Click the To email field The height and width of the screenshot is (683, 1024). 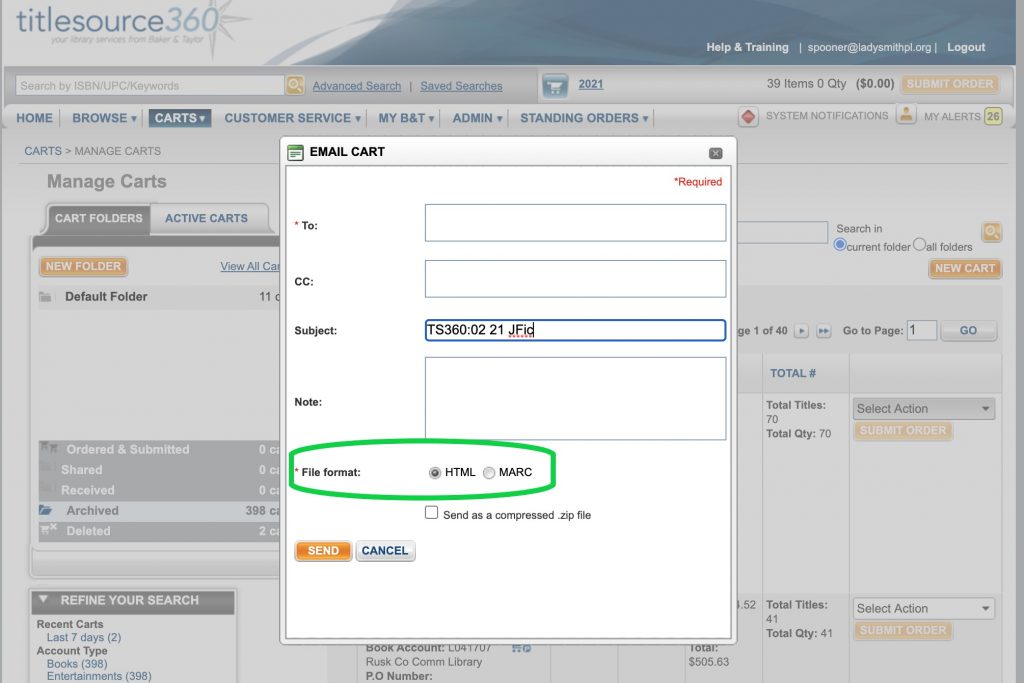click(x=575, y=223)
